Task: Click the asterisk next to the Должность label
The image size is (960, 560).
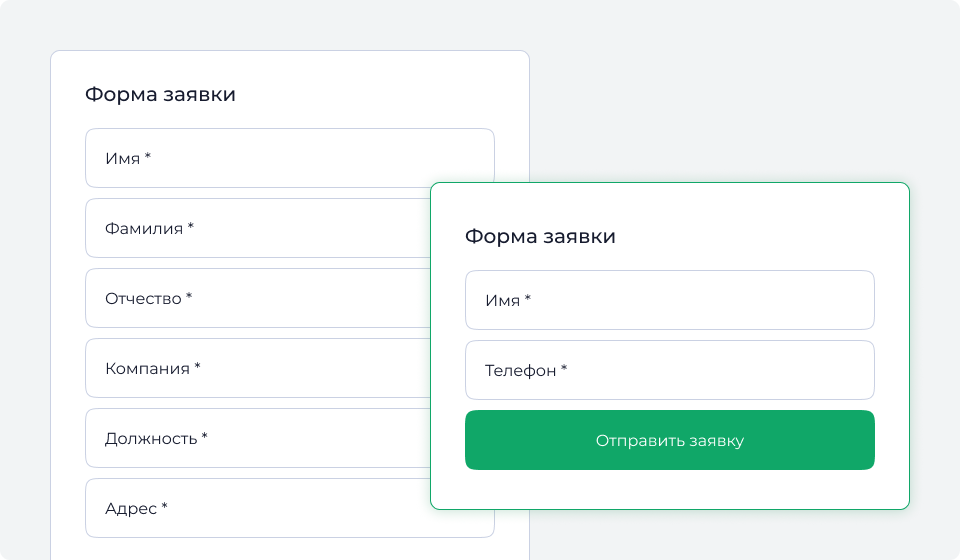Action: 204,437
